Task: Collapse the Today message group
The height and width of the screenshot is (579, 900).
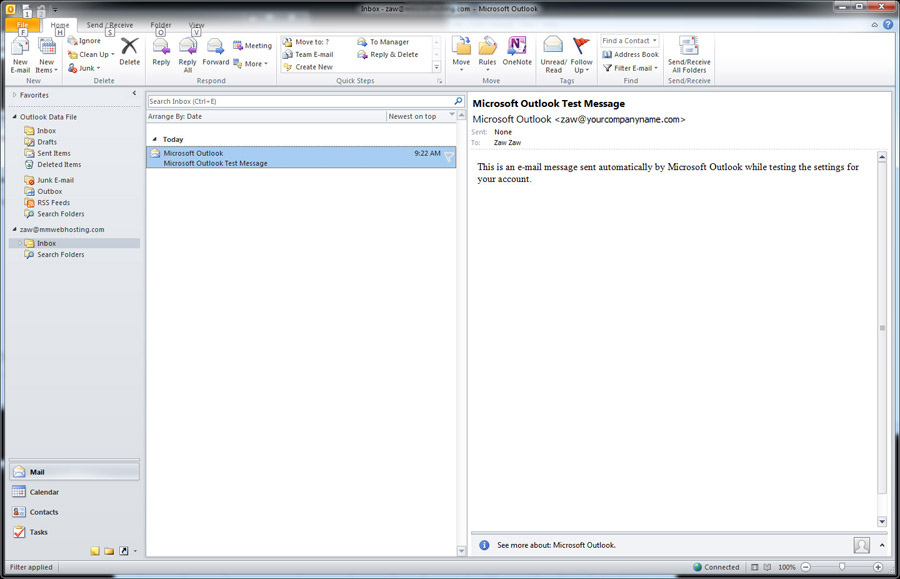Action: click(154, 139)
